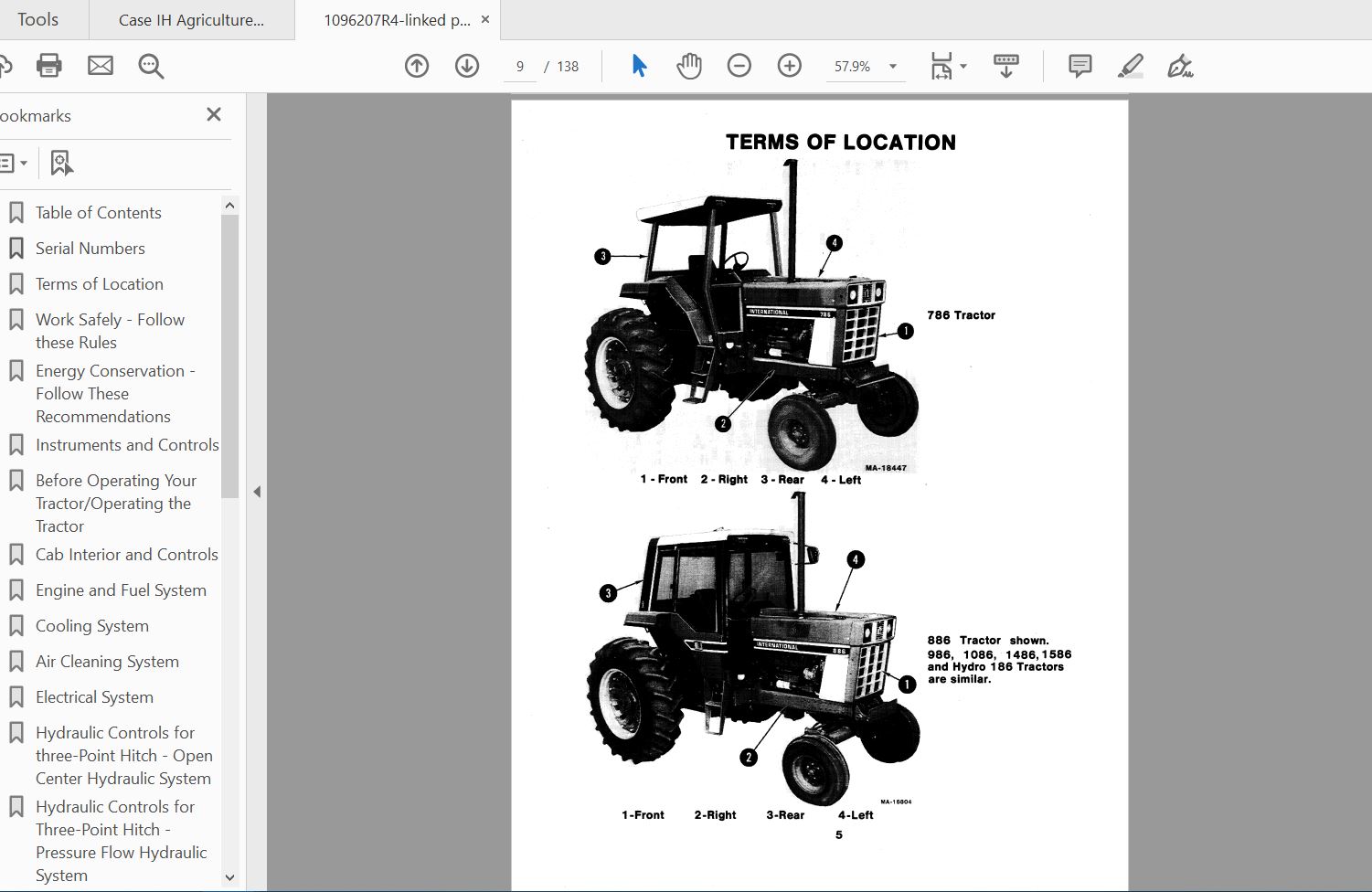
Task: Close the 1096207R4-linked tab
Action: coord(485,19)
